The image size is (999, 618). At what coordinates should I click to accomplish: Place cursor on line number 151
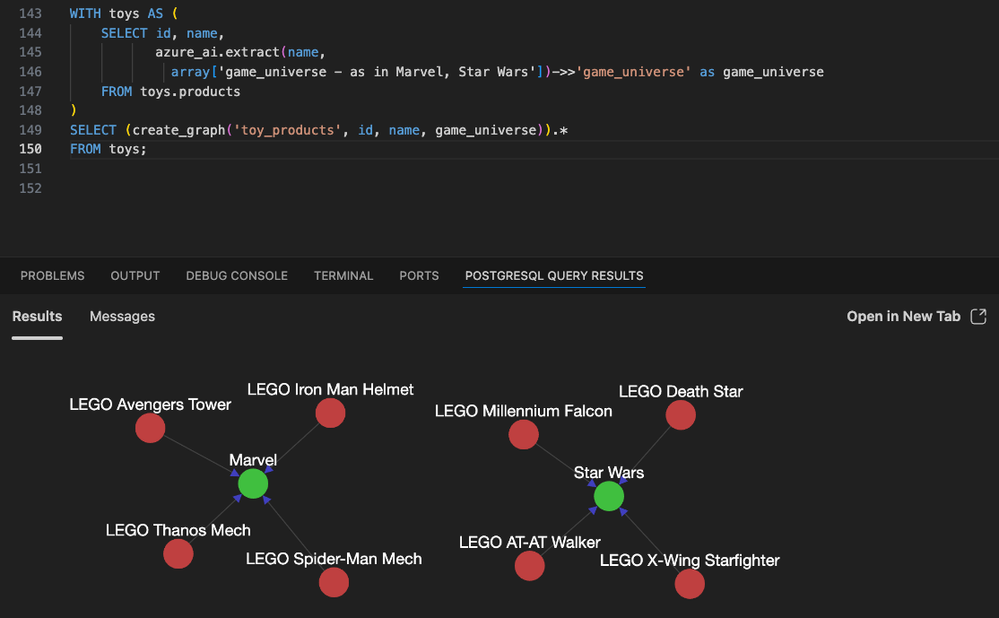(x=30, y=169)
